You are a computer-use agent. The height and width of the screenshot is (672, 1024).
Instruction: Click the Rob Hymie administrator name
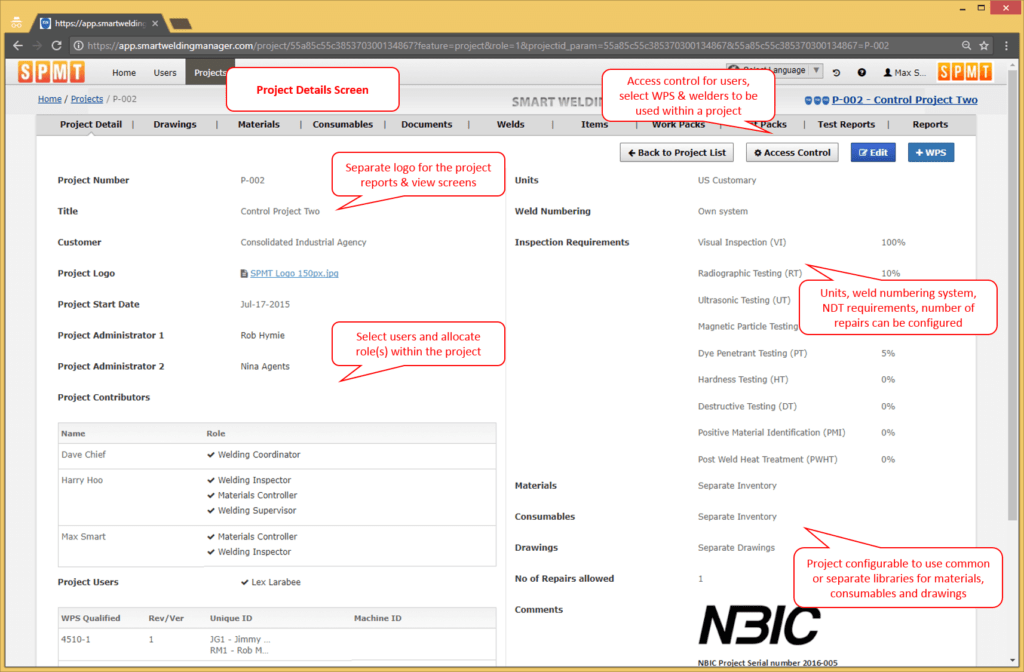pyautogui.click(x=262, y=335)
